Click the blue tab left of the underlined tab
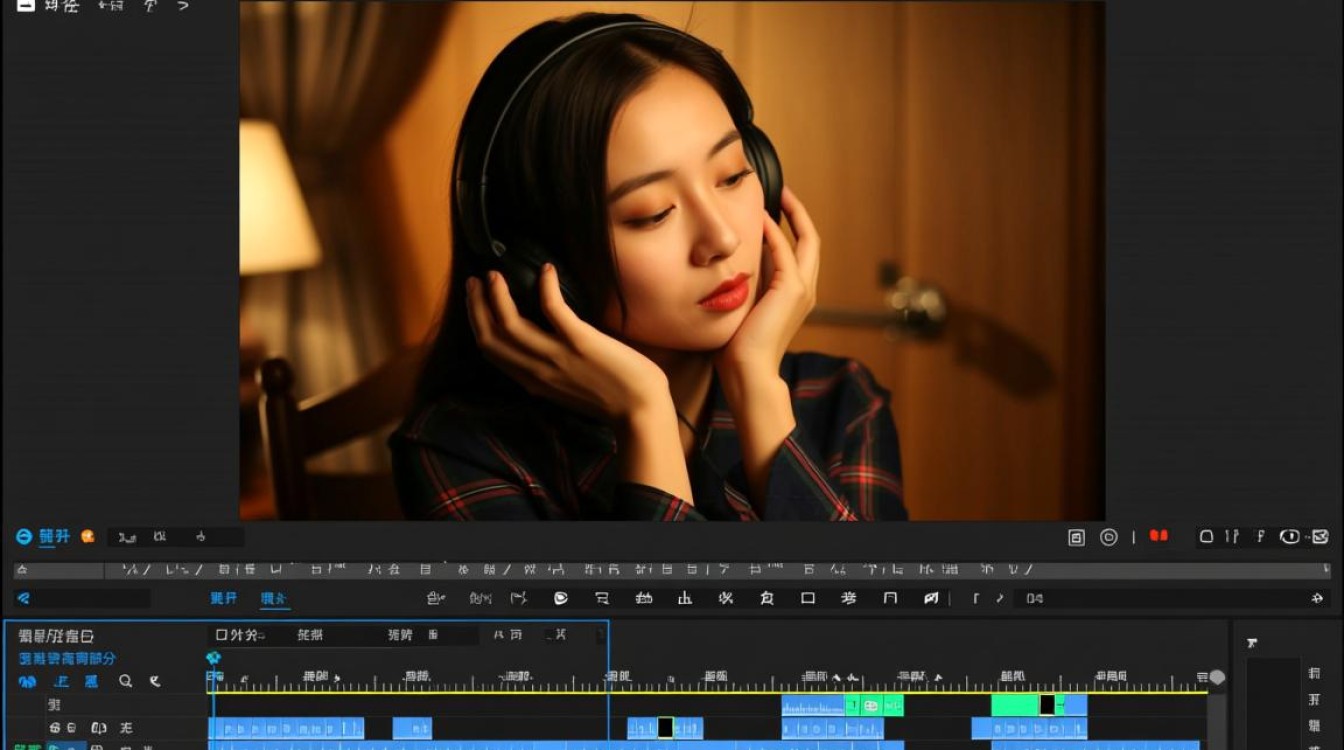 [224, 598]
